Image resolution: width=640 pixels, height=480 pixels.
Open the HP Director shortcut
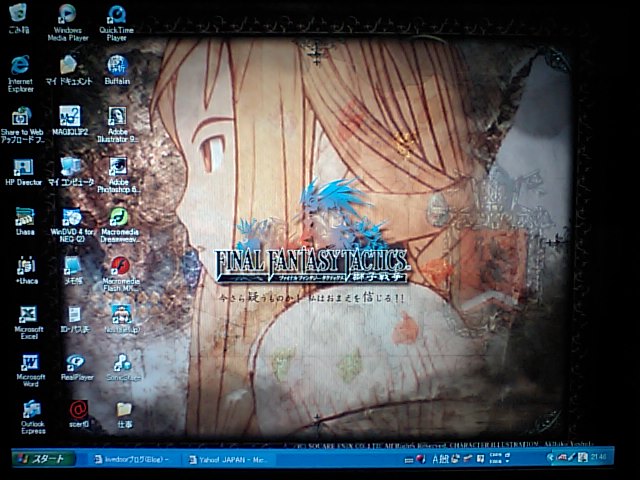(x=23, y=172)
